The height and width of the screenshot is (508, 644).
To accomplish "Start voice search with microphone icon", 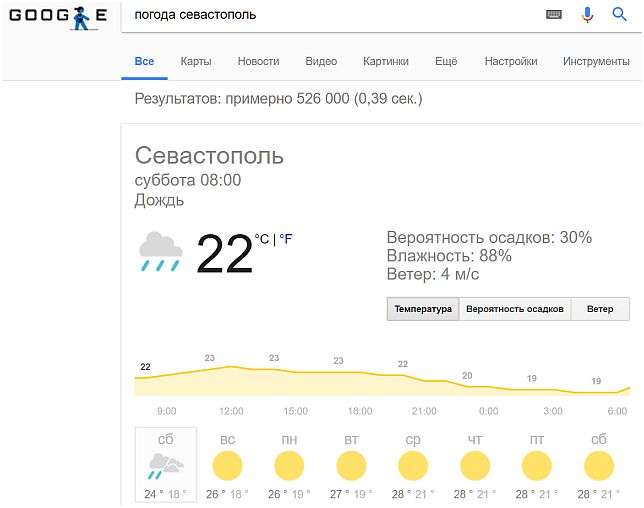I will pos(587,15).
